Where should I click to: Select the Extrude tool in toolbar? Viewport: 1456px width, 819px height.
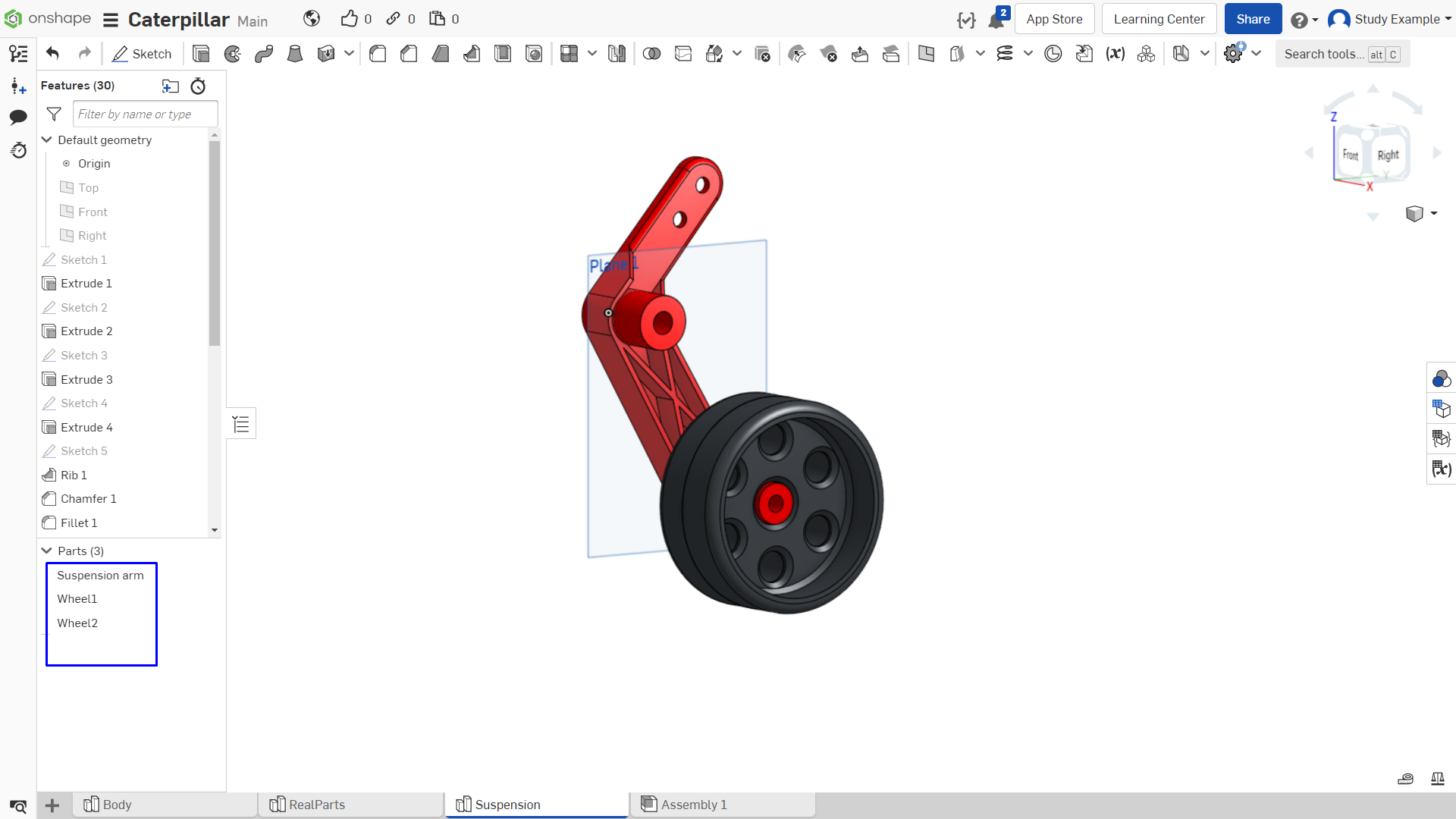201,54
